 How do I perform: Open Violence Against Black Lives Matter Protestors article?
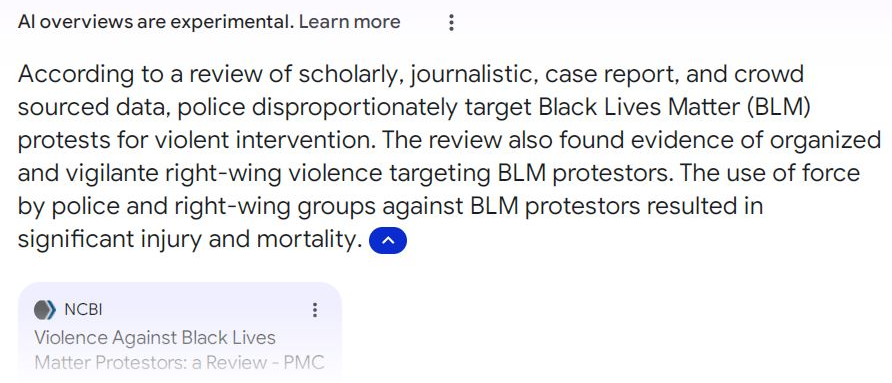[179, 349]
